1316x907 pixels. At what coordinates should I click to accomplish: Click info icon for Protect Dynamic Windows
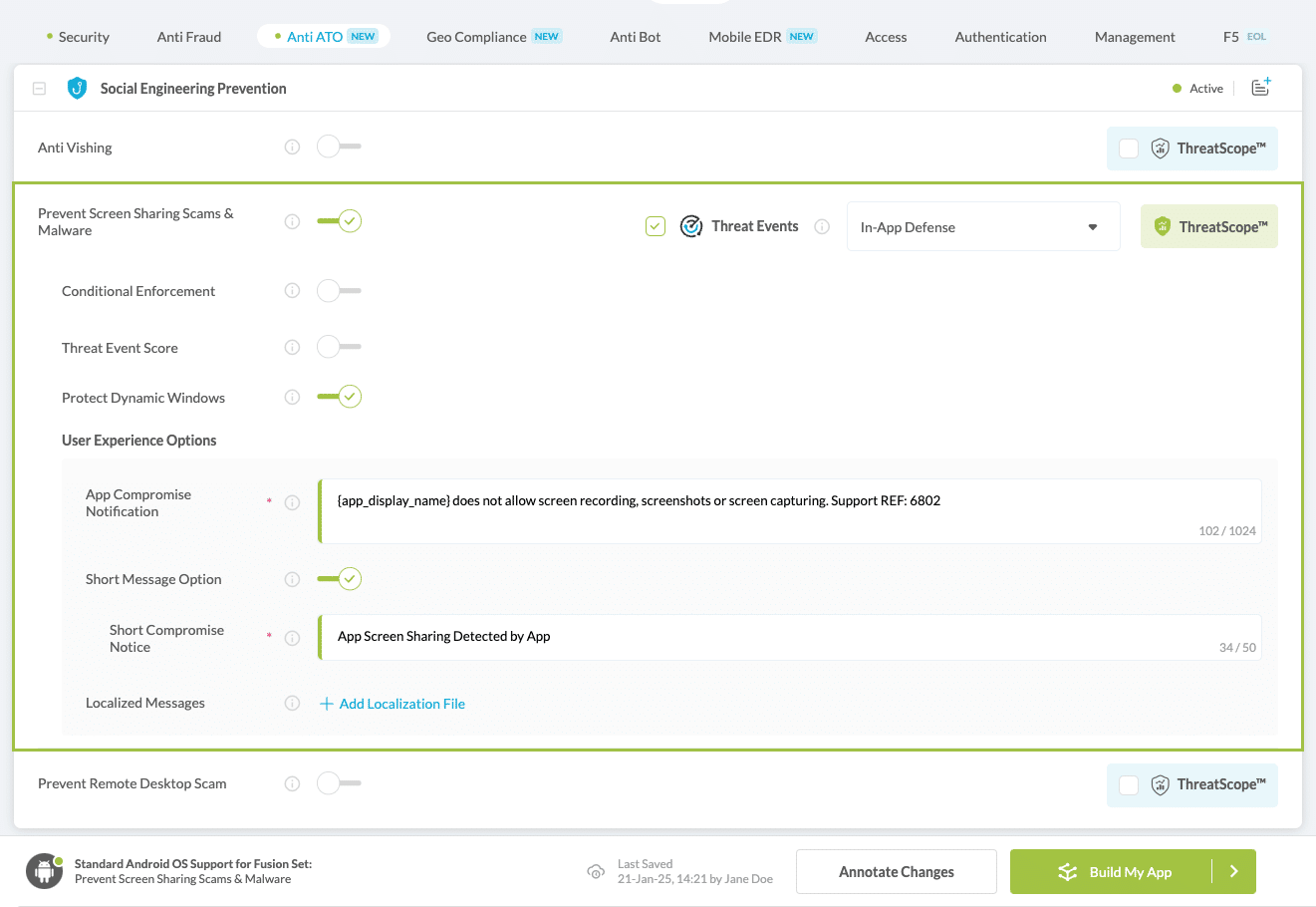click(x=292, y=398)
